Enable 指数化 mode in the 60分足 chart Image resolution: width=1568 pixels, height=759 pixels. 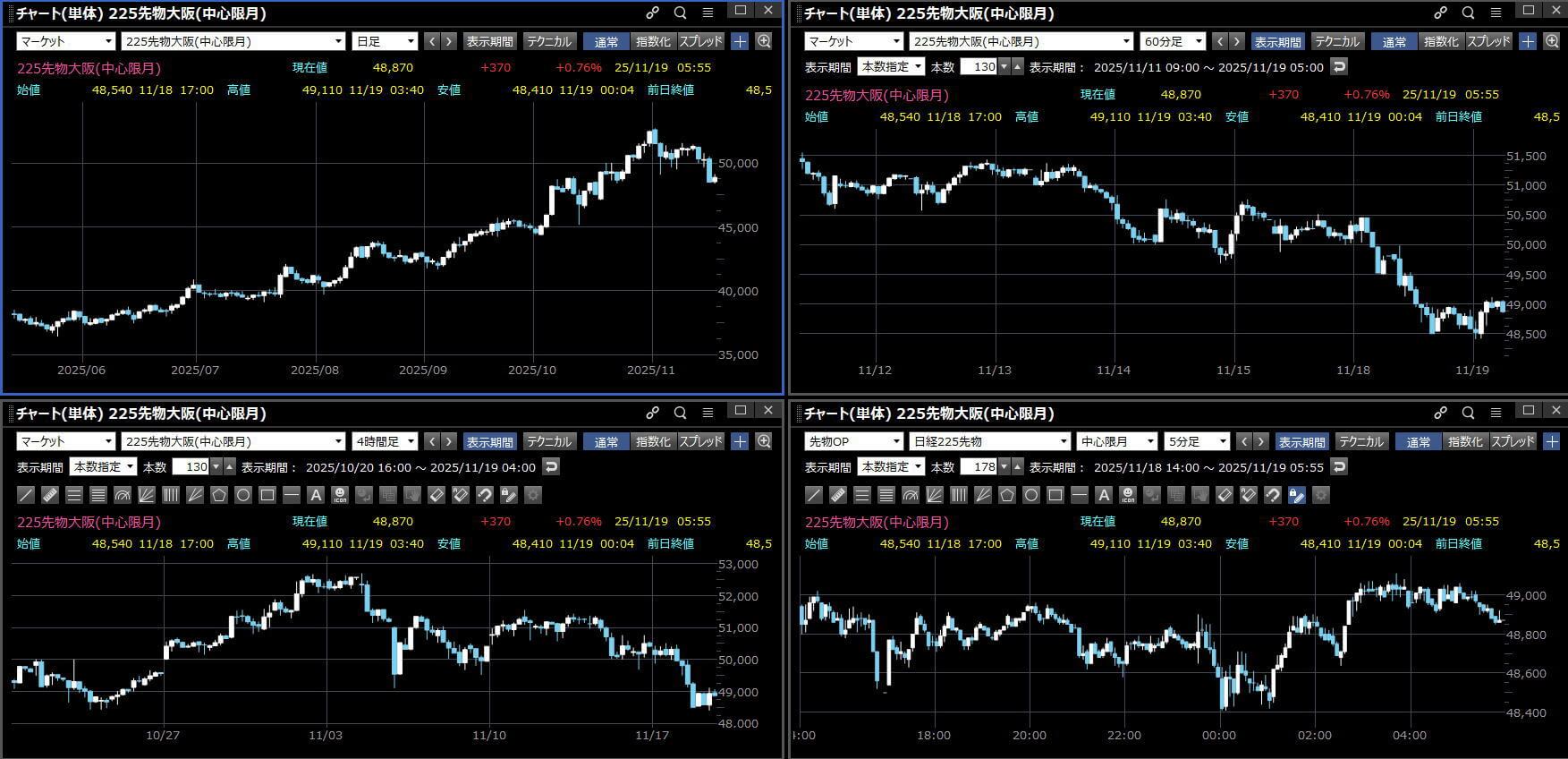(x=1441, y=41)
